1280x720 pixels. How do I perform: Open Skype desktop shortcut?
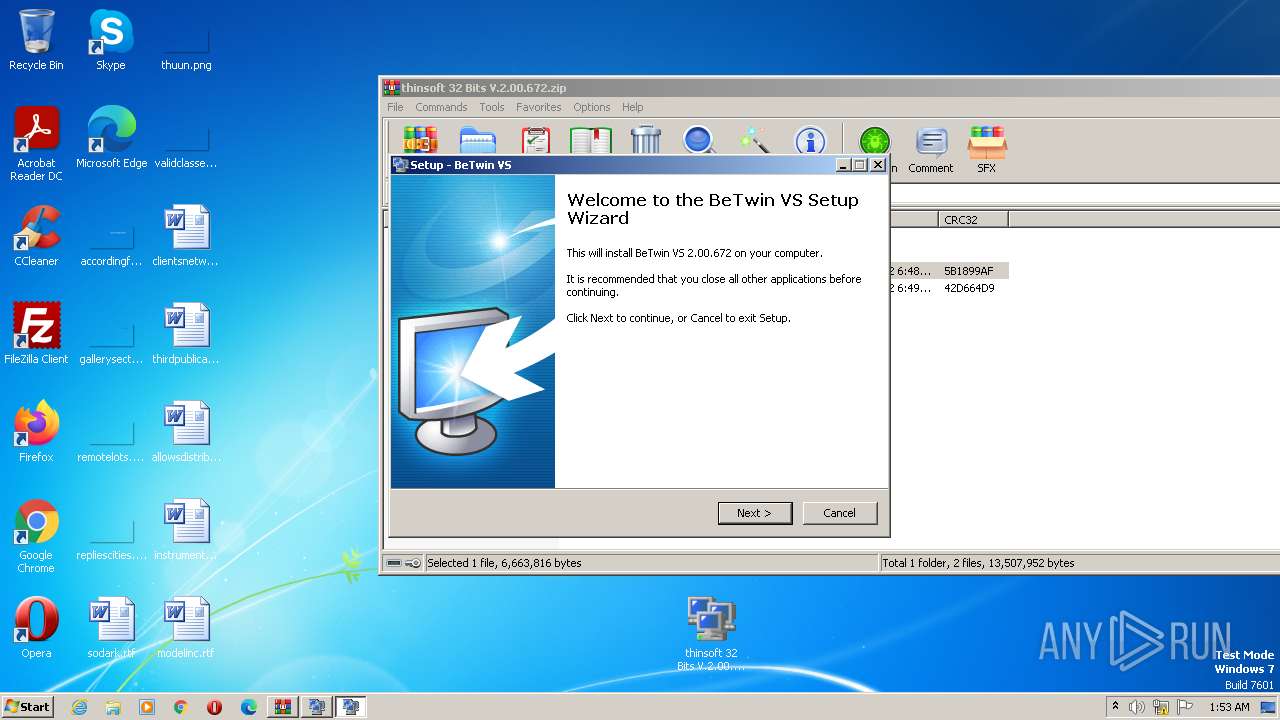(x=110, y=40)
